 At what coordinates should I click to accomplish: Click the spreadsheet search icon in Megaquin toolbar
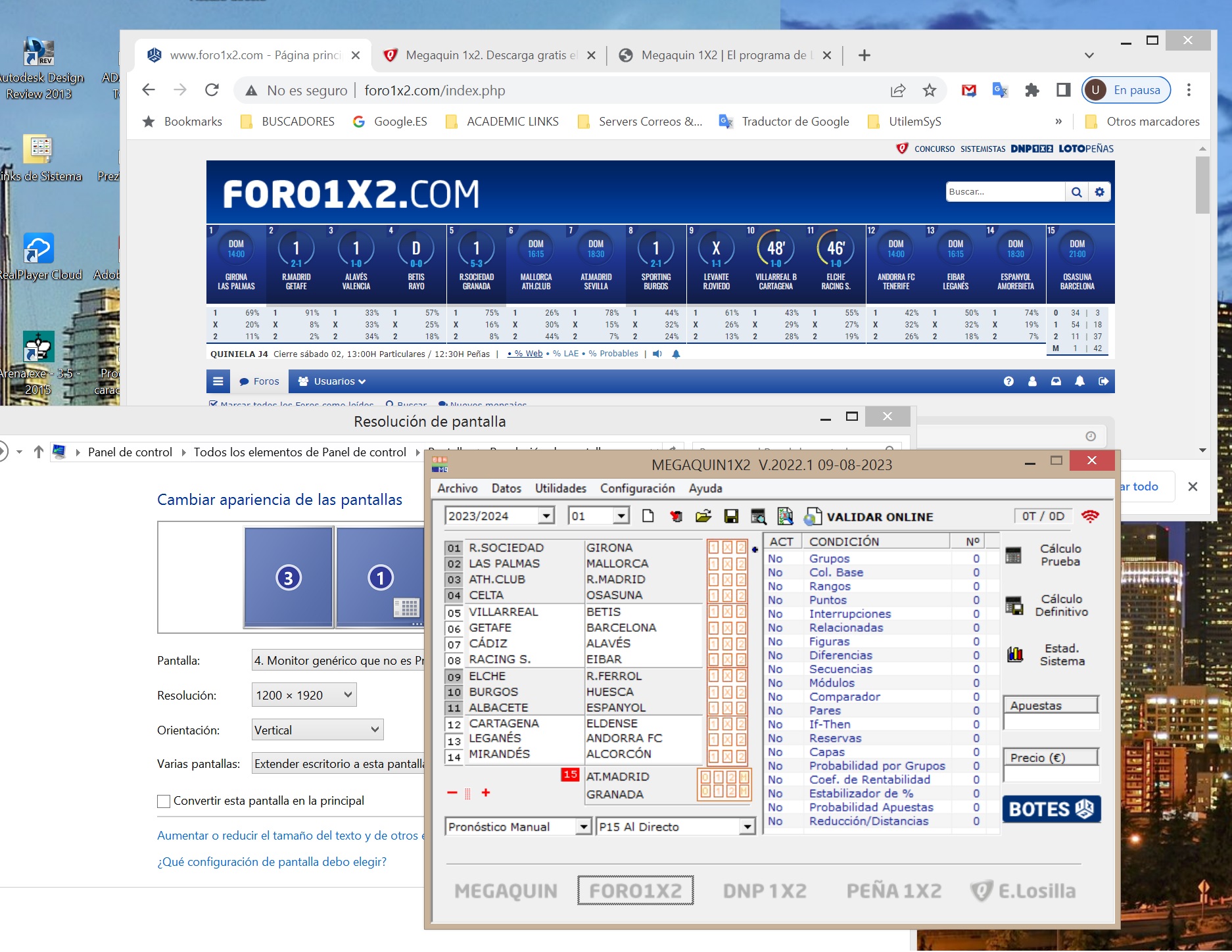coord(785,516)
